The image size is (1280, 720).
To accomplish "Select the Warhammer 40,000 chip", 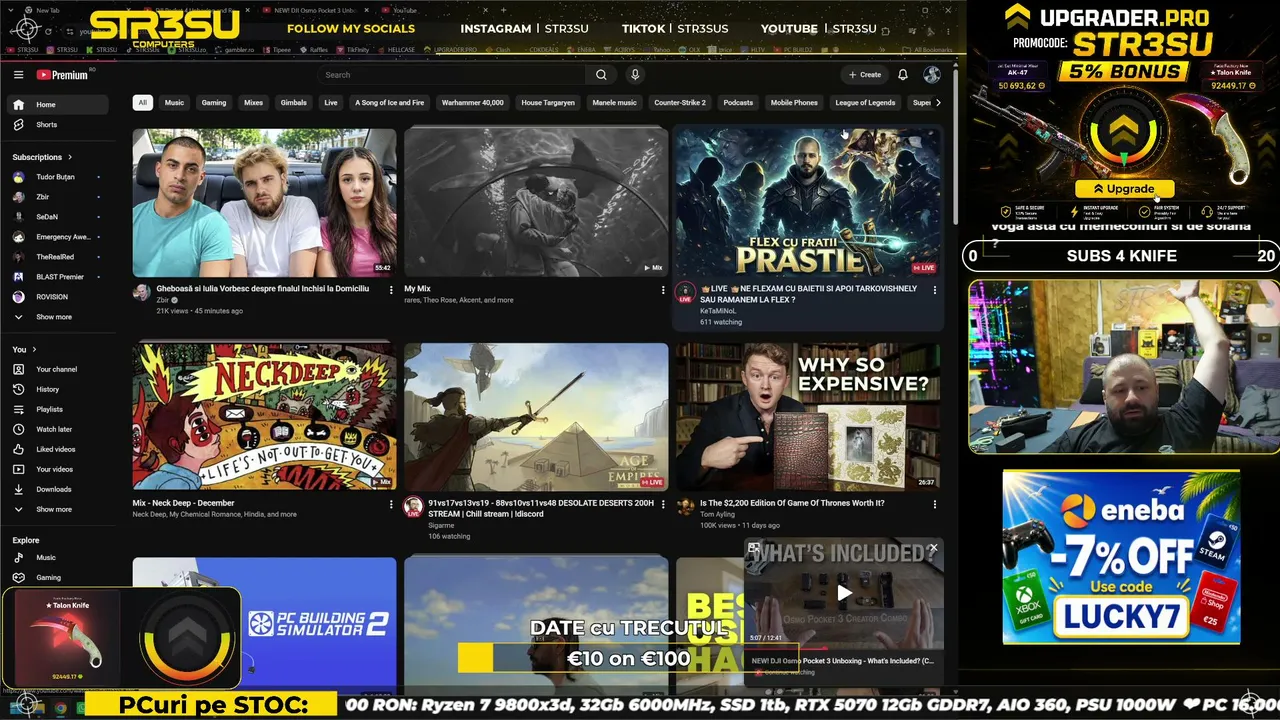I will (x=473, y=102).
